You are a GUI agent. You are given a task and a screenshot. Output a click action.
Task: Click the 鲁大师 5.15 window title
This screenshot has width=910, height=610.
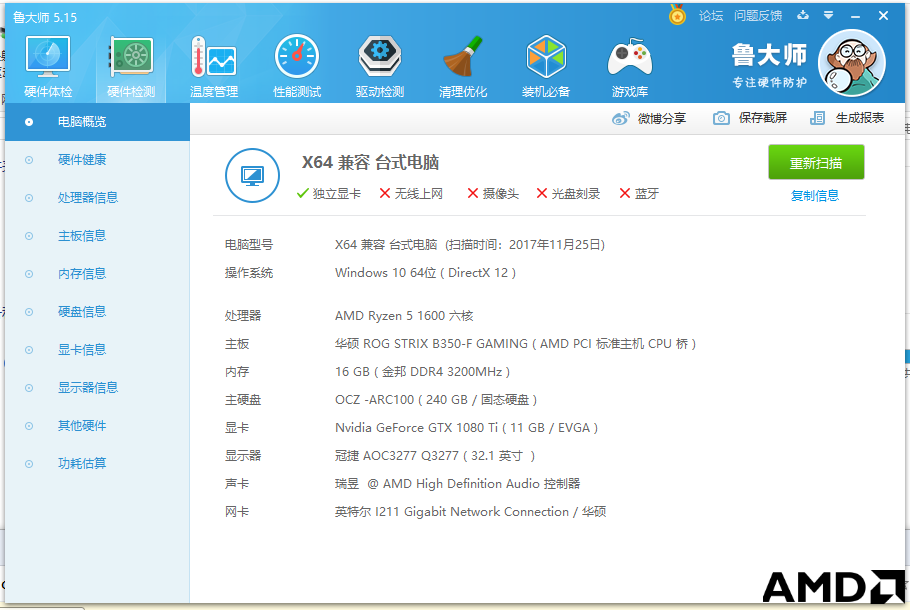pos(45,17)
